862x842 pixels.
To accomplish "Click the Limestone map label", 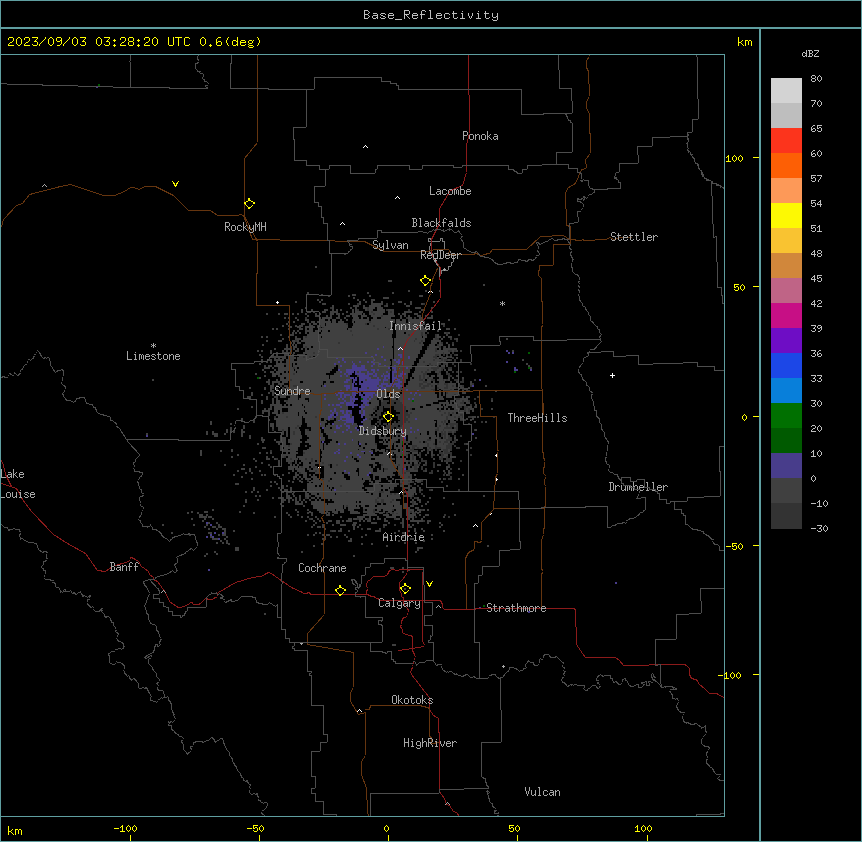I will click(153, 356).
